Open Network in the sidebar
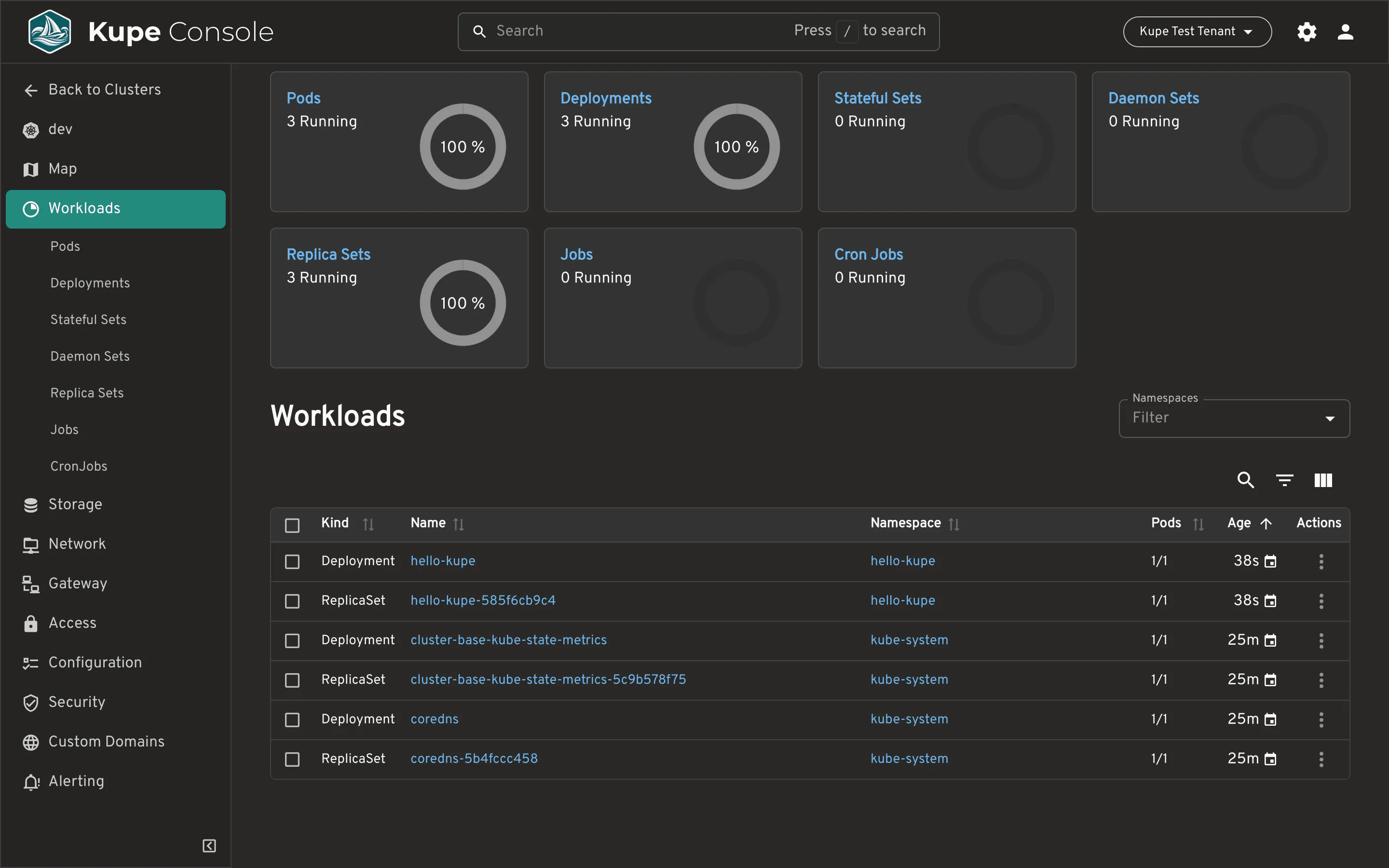 coord(115,544)
